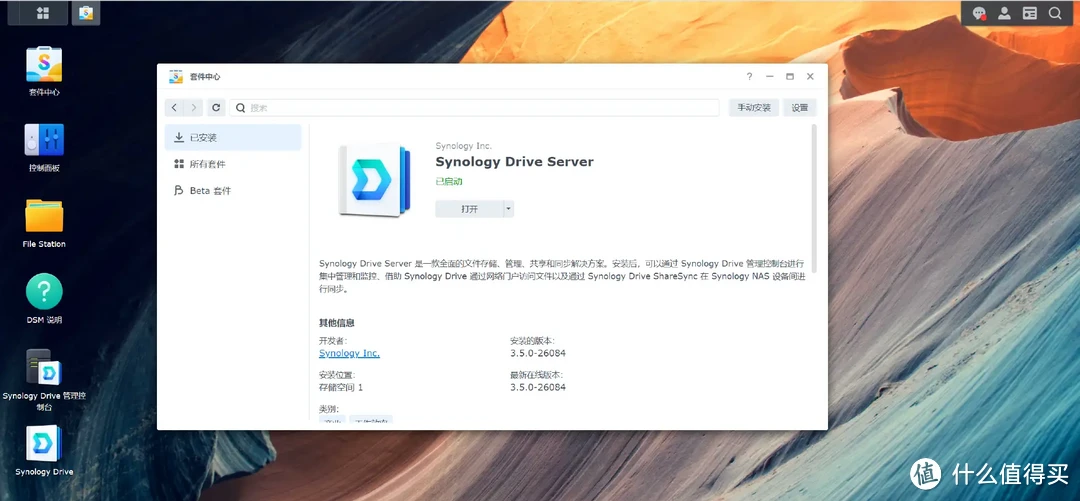
Task: Click the package details vertical scrollbar
Action: (x=815, y=198)
